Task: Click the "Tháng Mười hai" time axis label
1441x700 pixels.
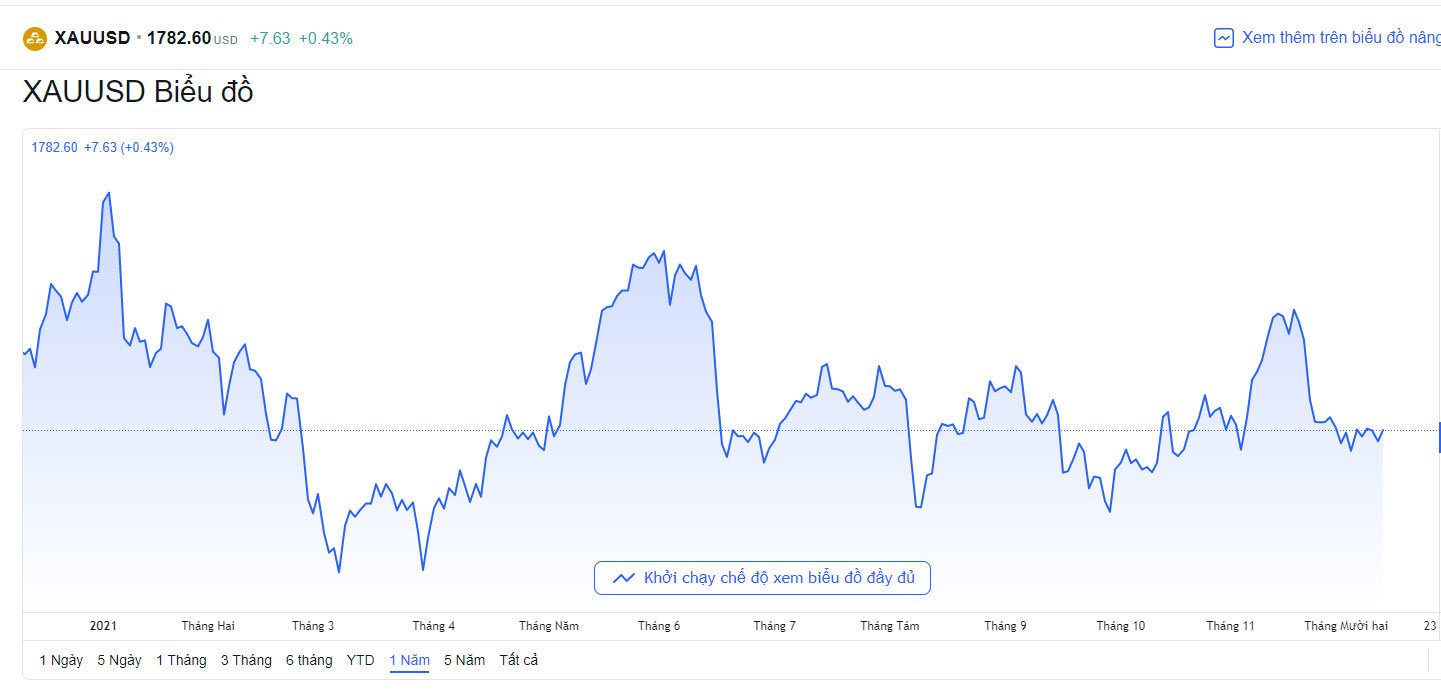Action: [x=1346, y=626]
